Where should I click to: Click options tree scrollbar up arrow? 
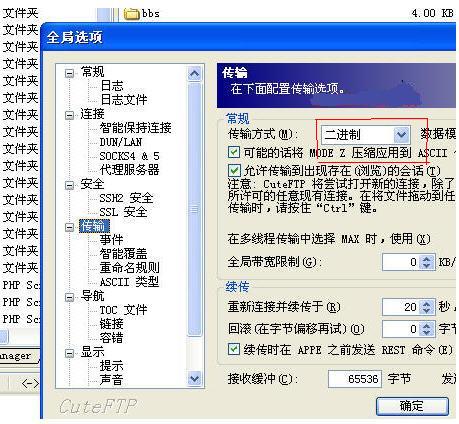point(194,73)
